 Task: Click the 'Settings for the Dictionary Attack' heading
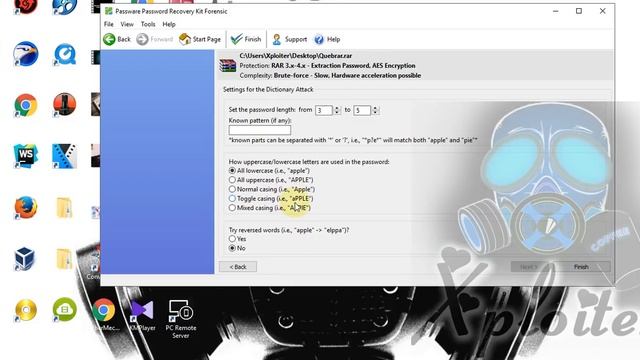[268, 89]
